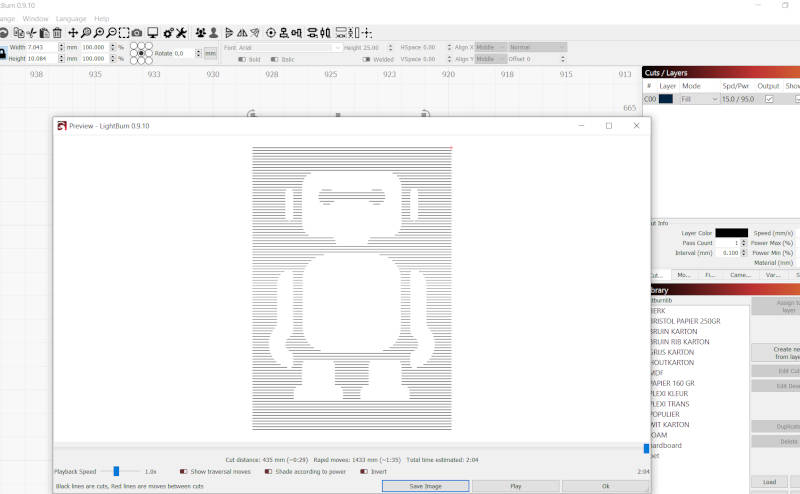The image size is (800, 494).
Task: Click Create new from layer button
Action: 776,353
